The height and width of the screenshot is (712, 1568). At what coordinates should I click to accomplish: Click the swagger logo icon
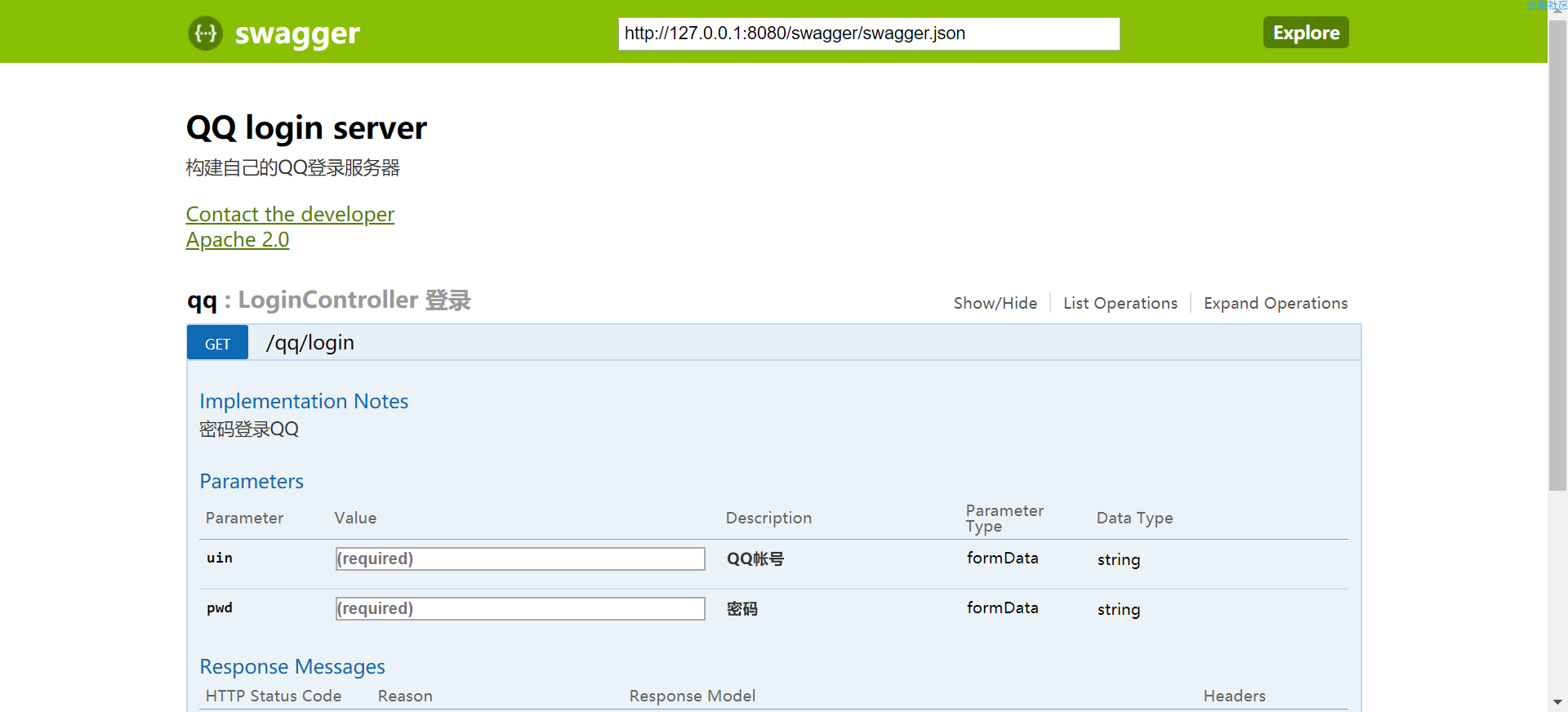(x=206, y=33)
